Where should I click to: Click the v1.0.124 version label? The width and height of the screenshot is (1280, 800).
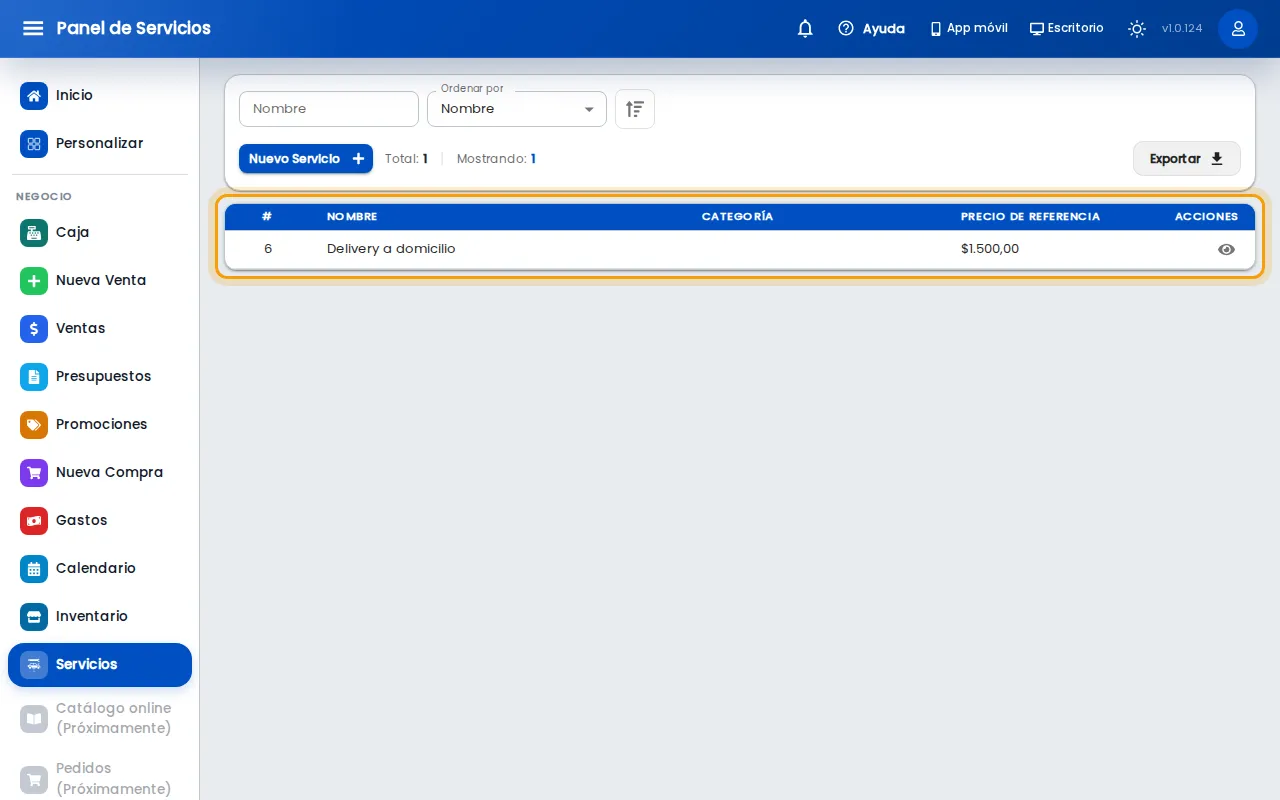[x=1182, y=29]
